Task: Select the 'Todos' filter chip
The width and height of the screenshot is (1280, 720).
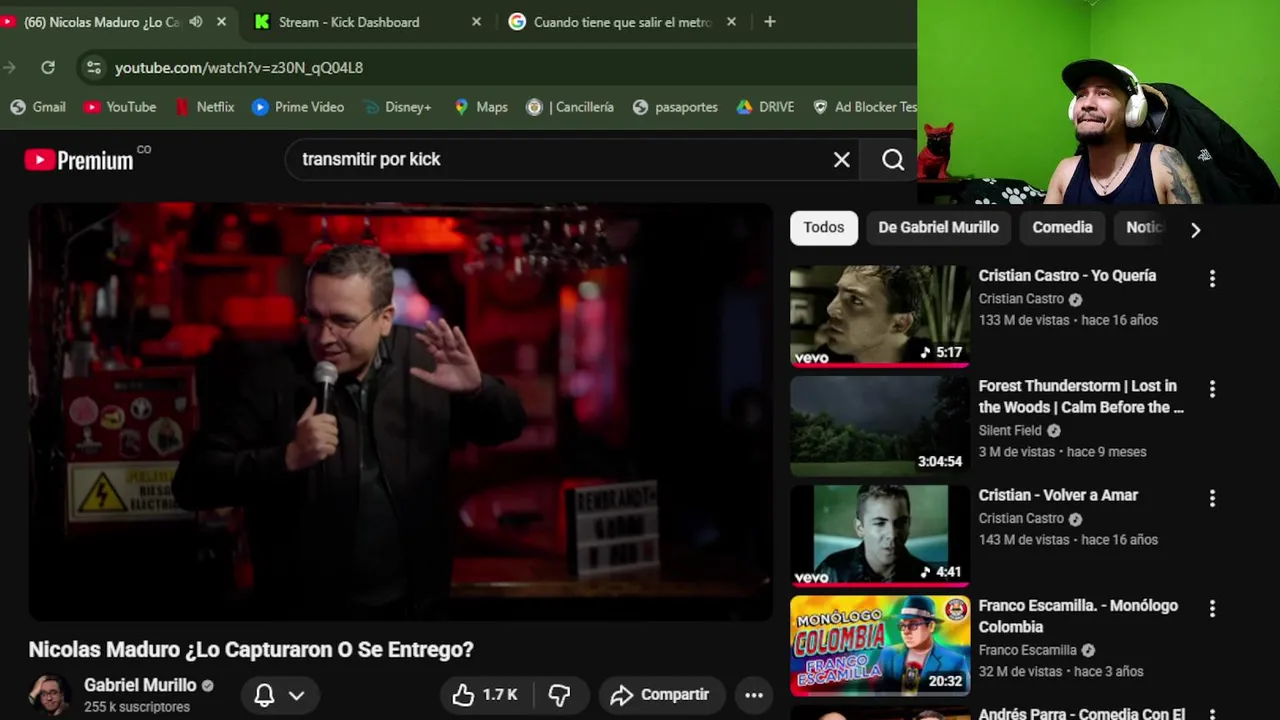Action: pos(824,227)
